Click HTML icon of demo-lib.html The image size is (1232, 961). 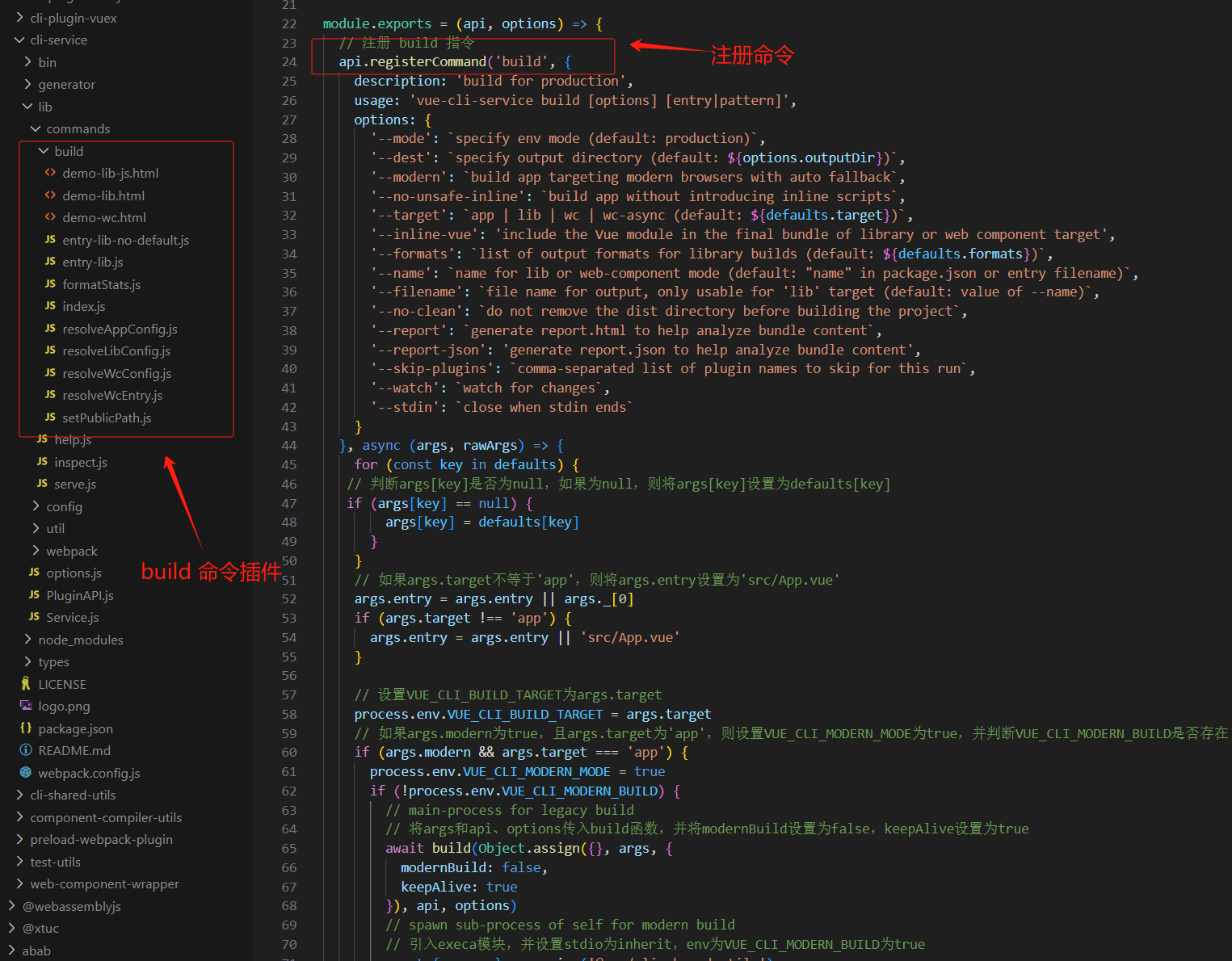(x=50, y=195)
